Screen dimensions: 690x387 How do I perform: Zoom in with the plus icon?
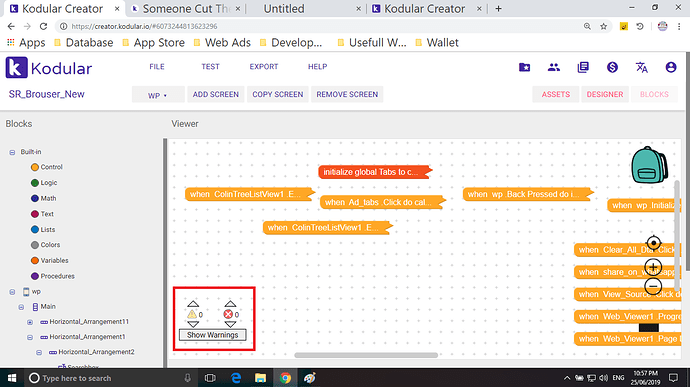[653, 267]
